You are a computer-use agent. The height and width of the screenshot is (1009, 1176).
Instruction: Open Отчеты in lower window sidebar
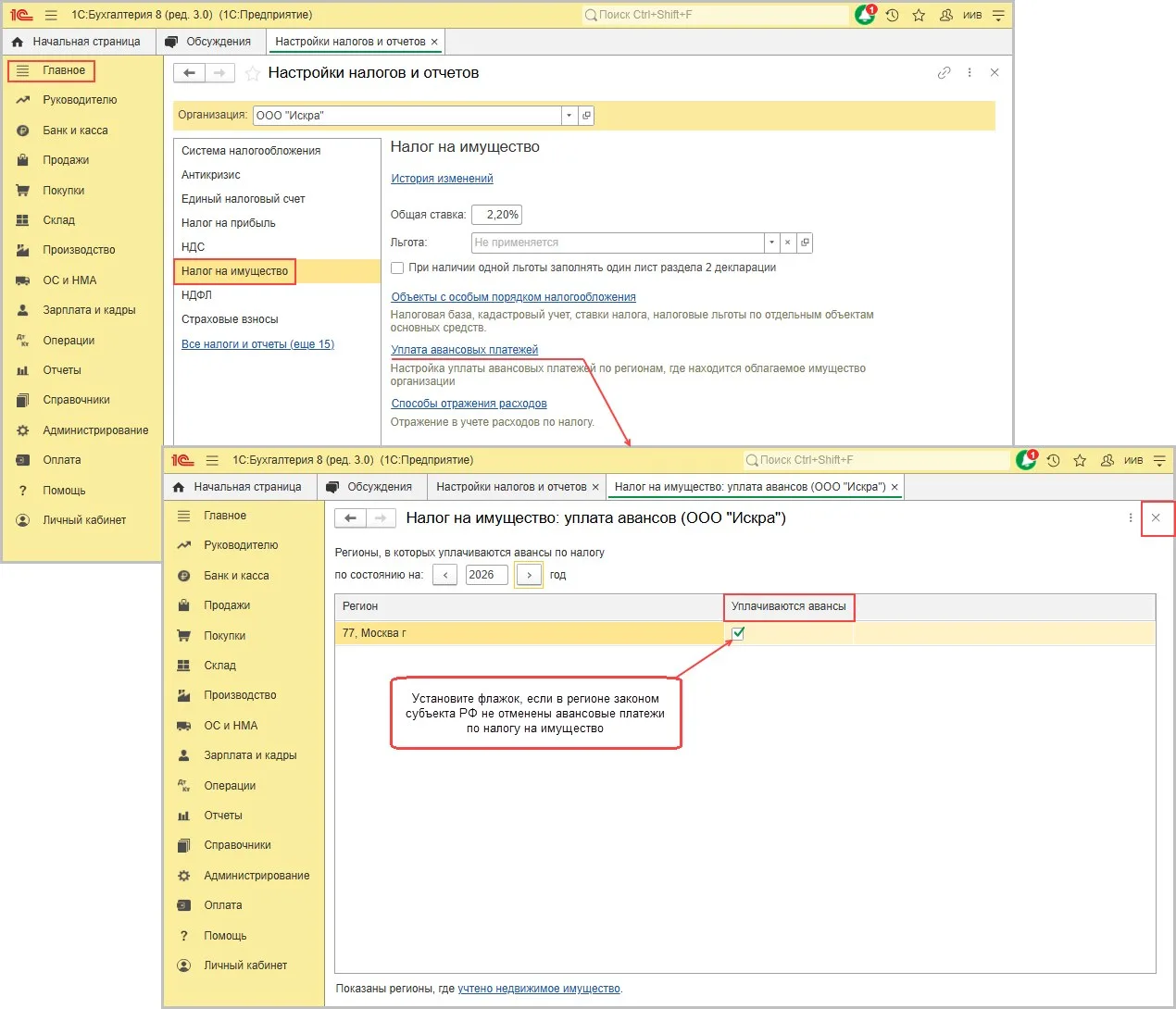click(223, 816)
